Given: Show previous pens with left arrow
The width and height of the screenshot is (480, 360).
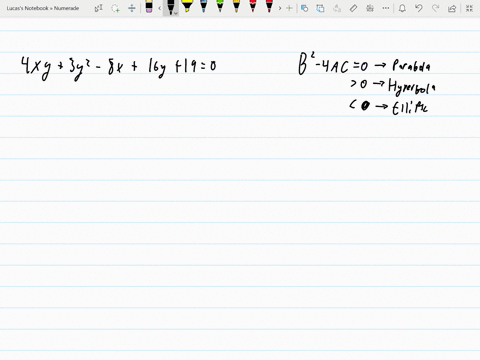Looking at the screenshot, I should (x=160, y=8).
